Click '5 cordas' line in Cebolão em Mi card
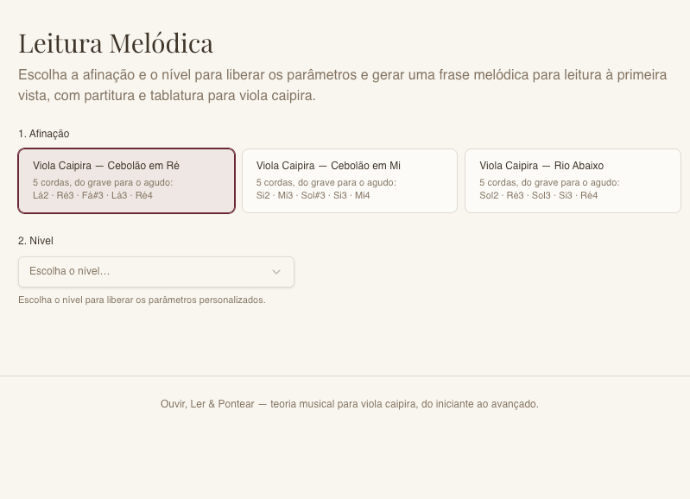The width and height of the screenshot is (690, 499). click(x=326, y=183)
